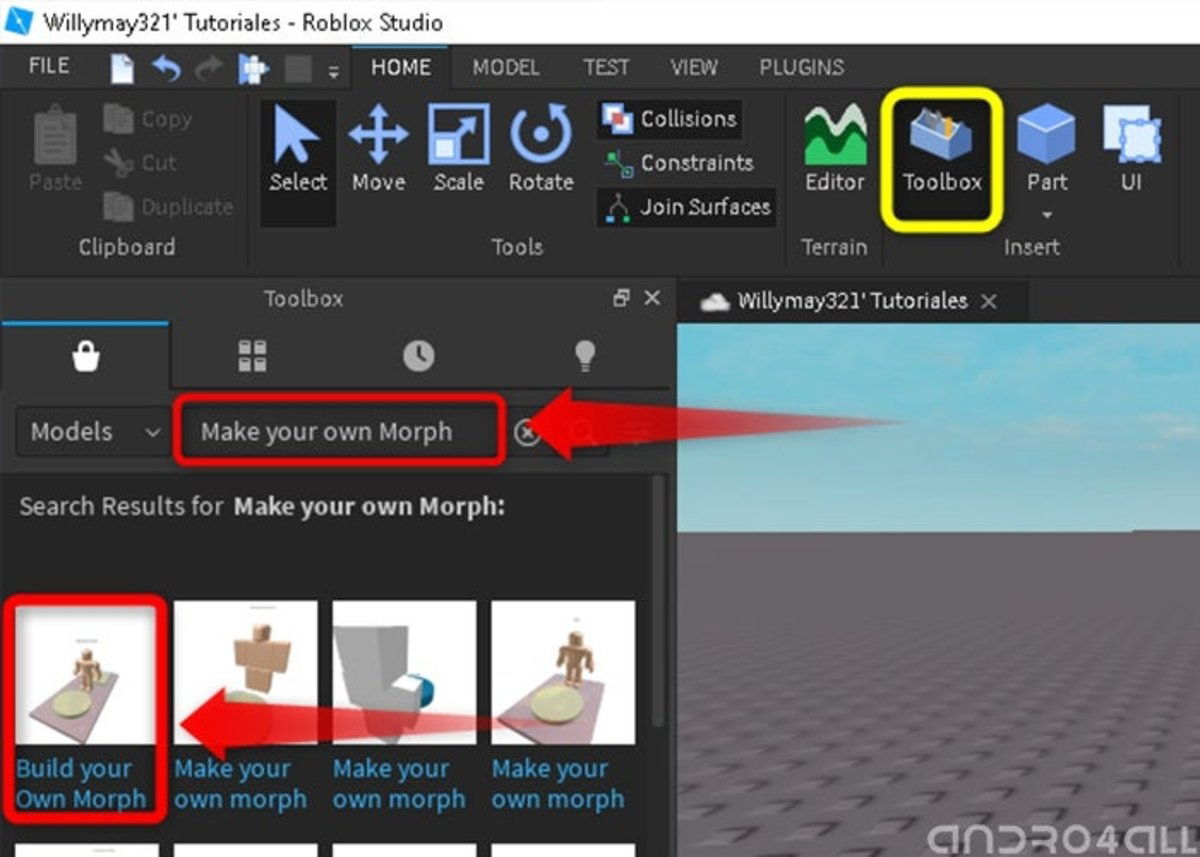Open the FILE menu

(46, 65)
